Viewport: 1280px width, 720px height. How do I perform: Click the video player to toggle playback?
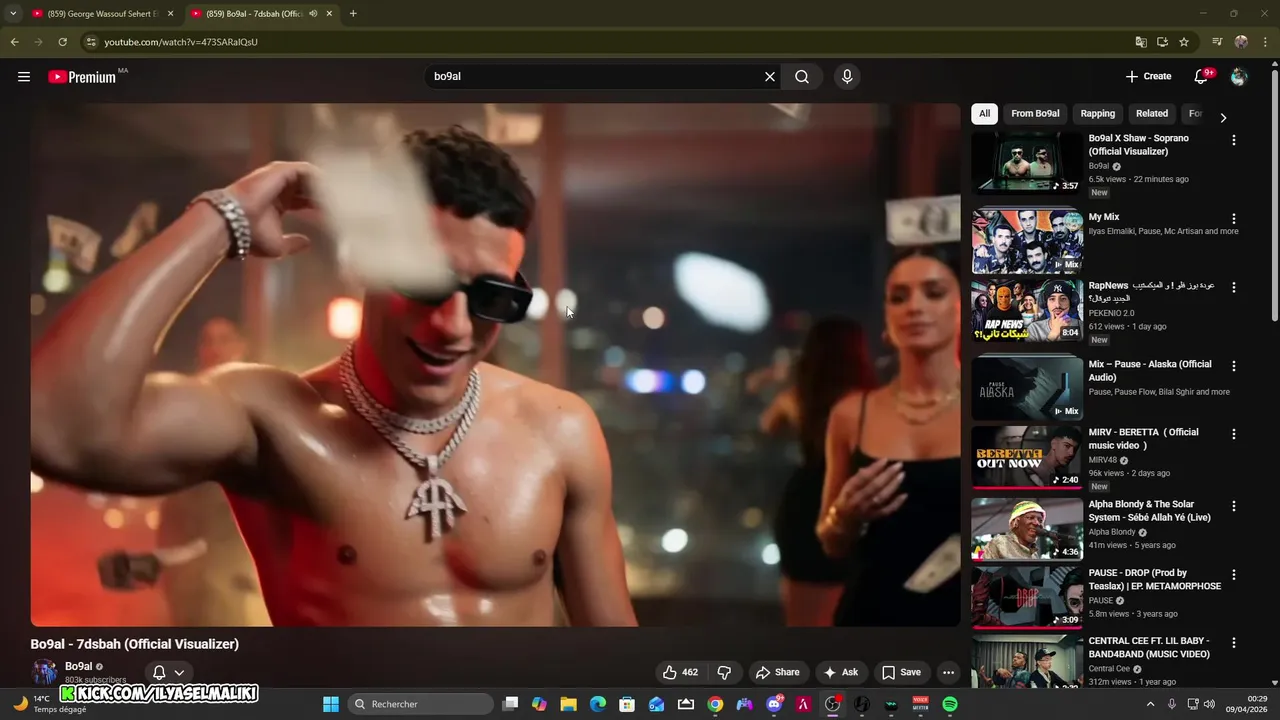pyautogui.click(x=495, y=365)
